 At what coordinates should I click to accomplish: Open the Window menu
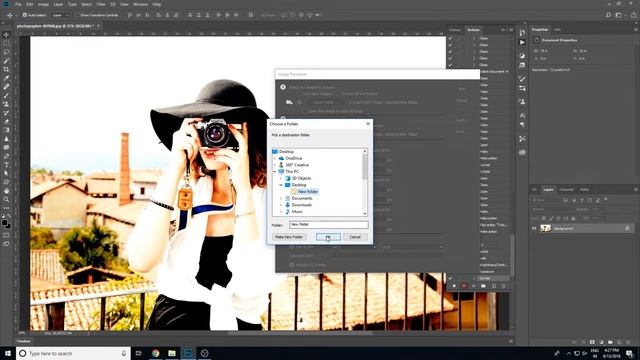tap(140, 4)
